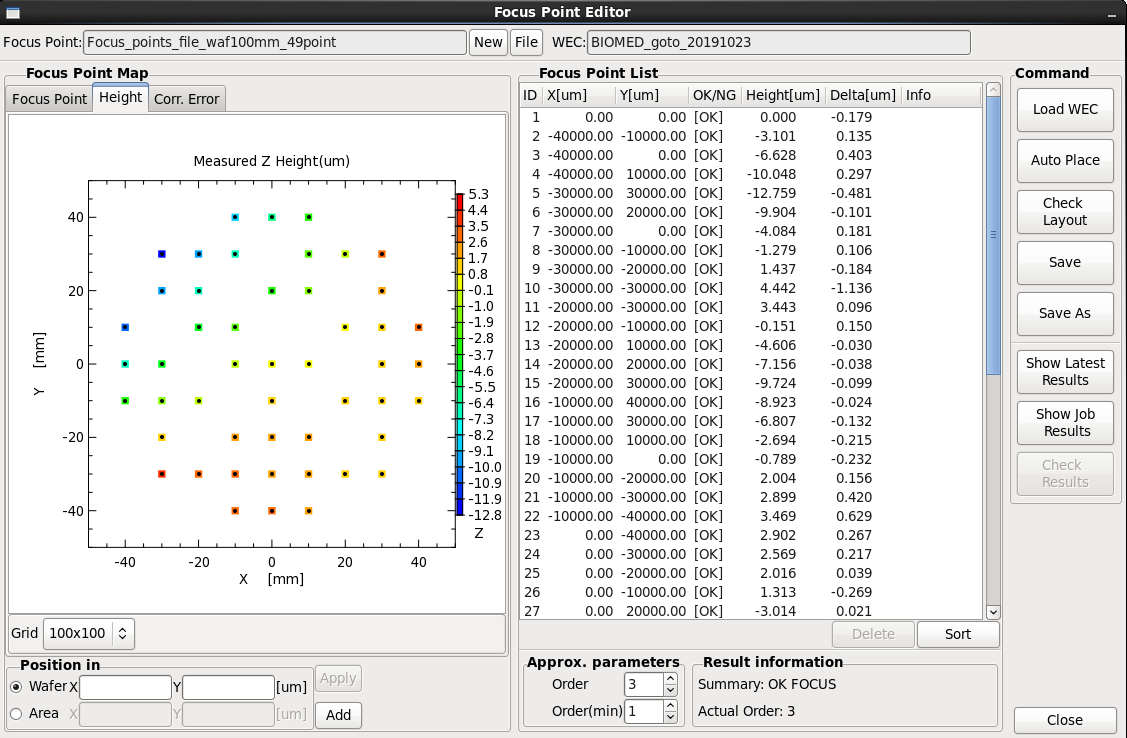This screenshot has width=1127, height=738.
Task: Click the Auto Place button
Action: coord(1065,160)
